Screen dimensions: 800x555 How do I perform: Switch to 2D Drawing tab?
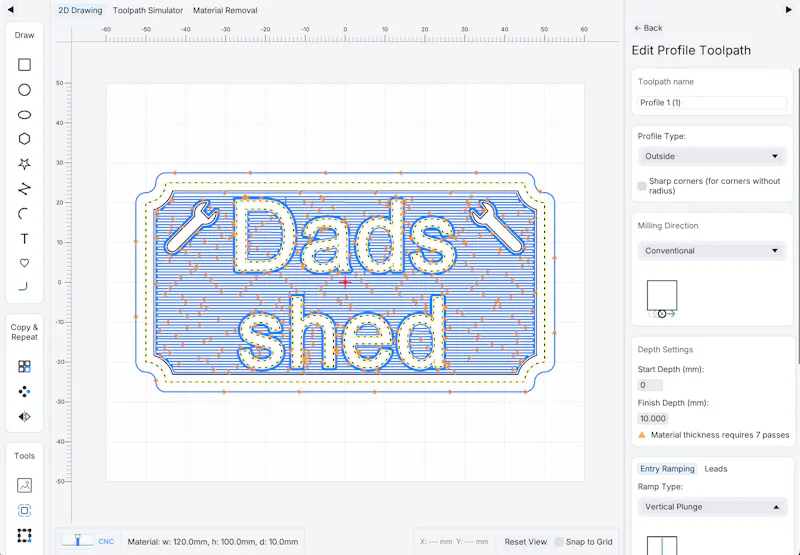80,10
